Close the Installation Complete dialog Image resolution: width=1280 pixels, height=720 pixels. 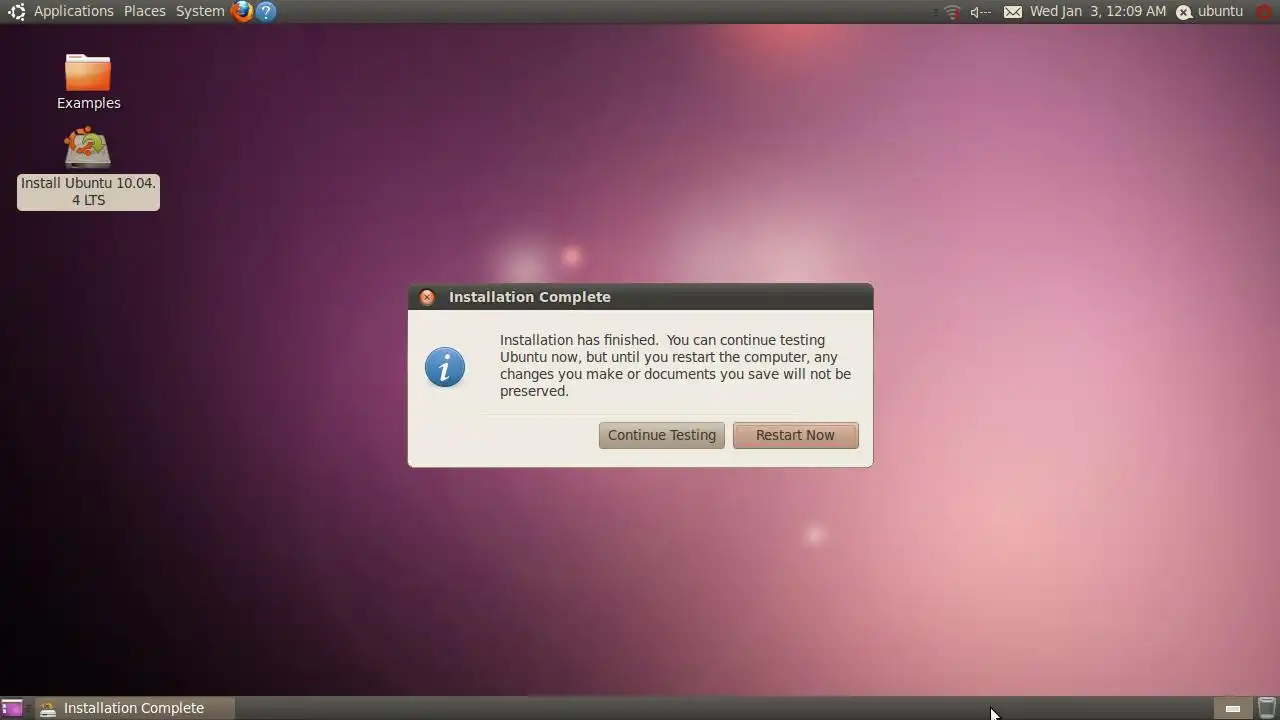point(427,297)
